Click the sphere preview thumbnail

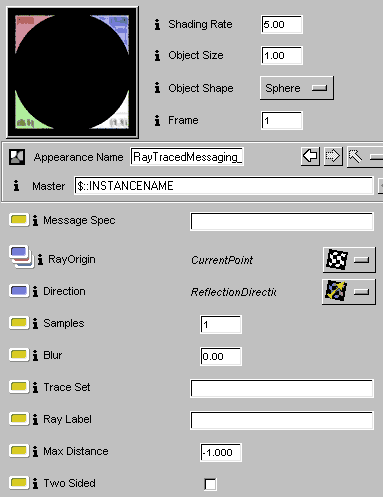(72, 72)
